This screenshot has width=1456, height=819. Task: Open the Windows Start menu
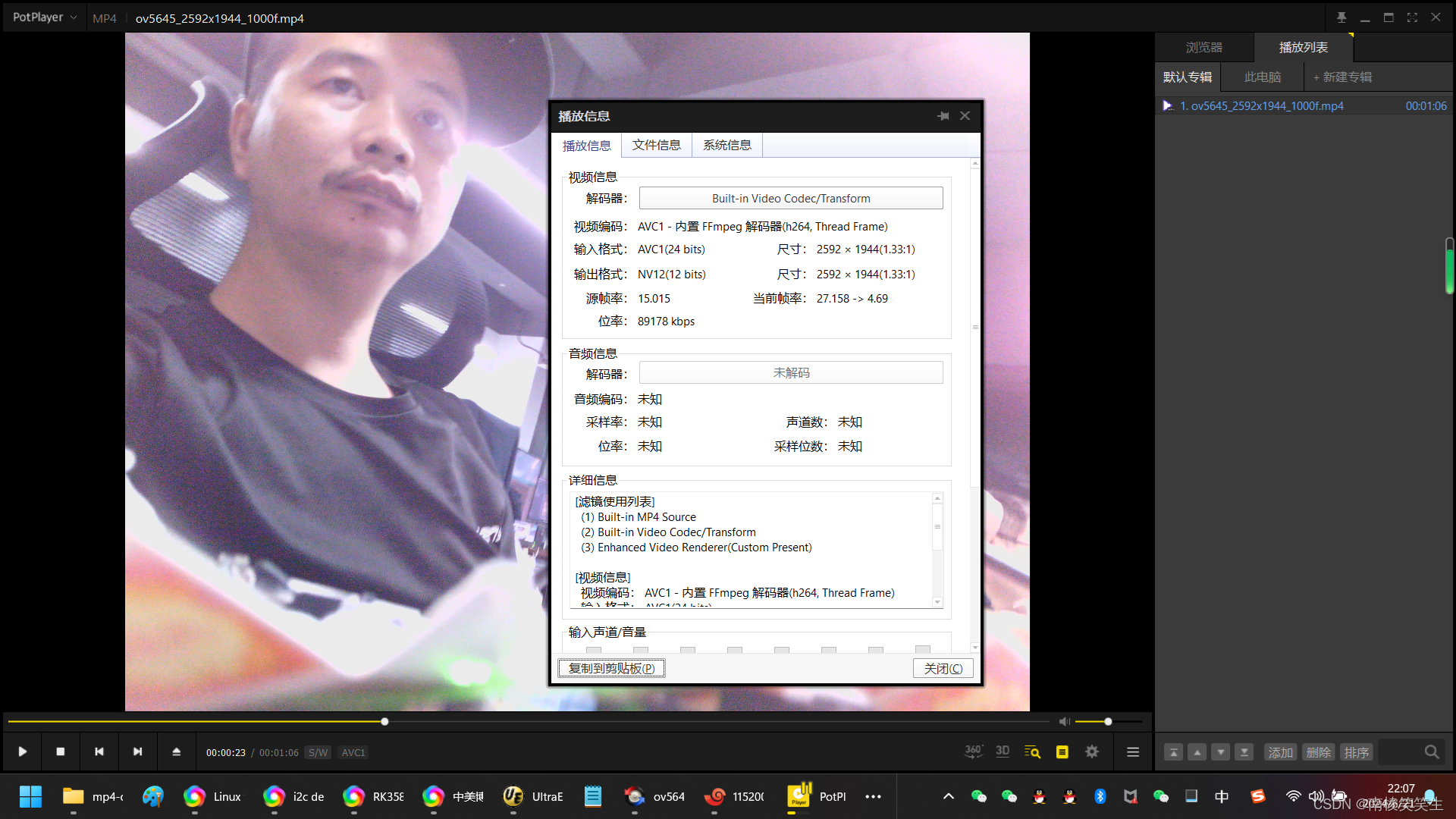[30, 796]
